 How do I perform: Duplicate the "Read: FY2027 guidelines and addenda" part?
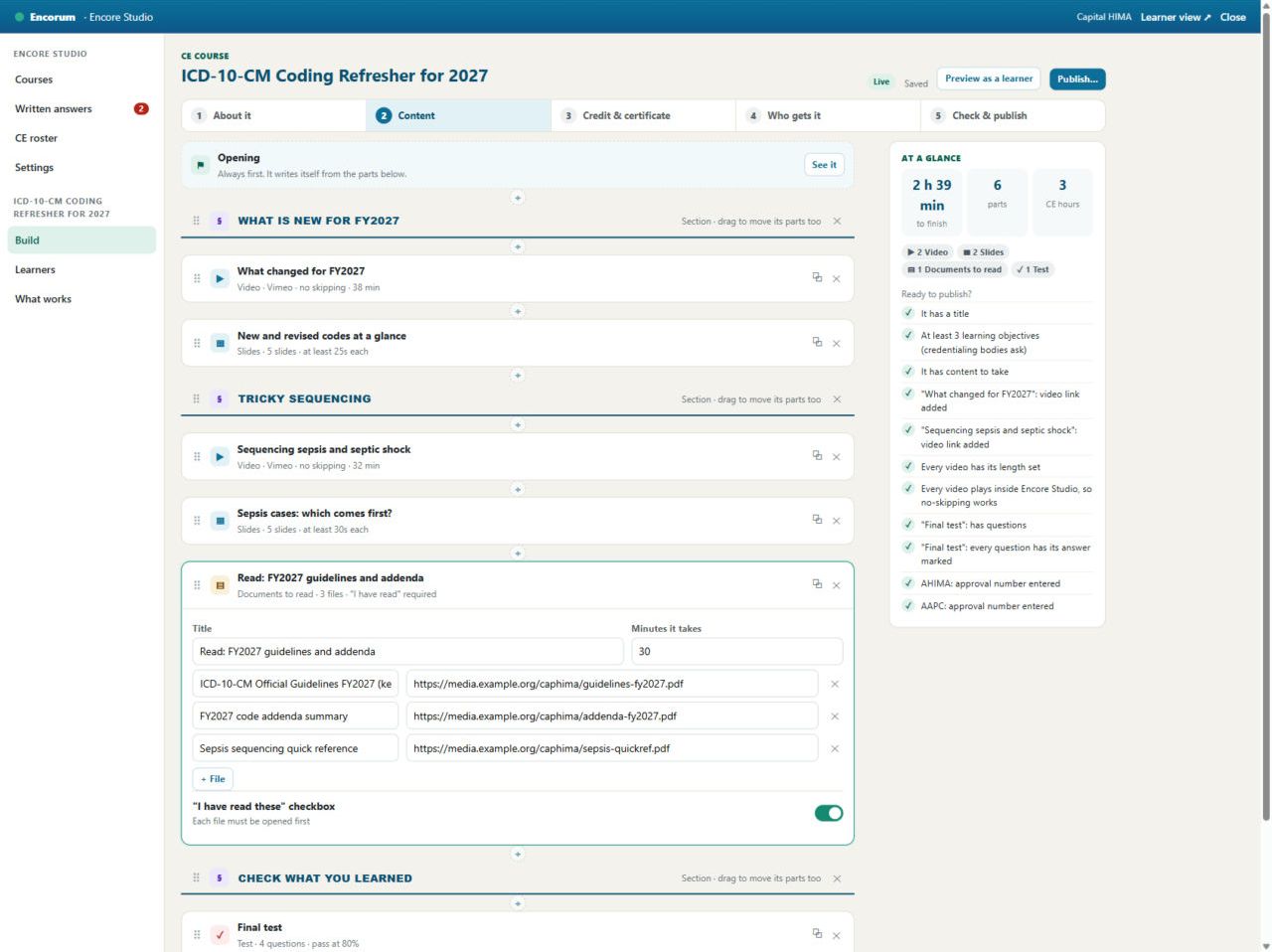[x=817, y=584]
